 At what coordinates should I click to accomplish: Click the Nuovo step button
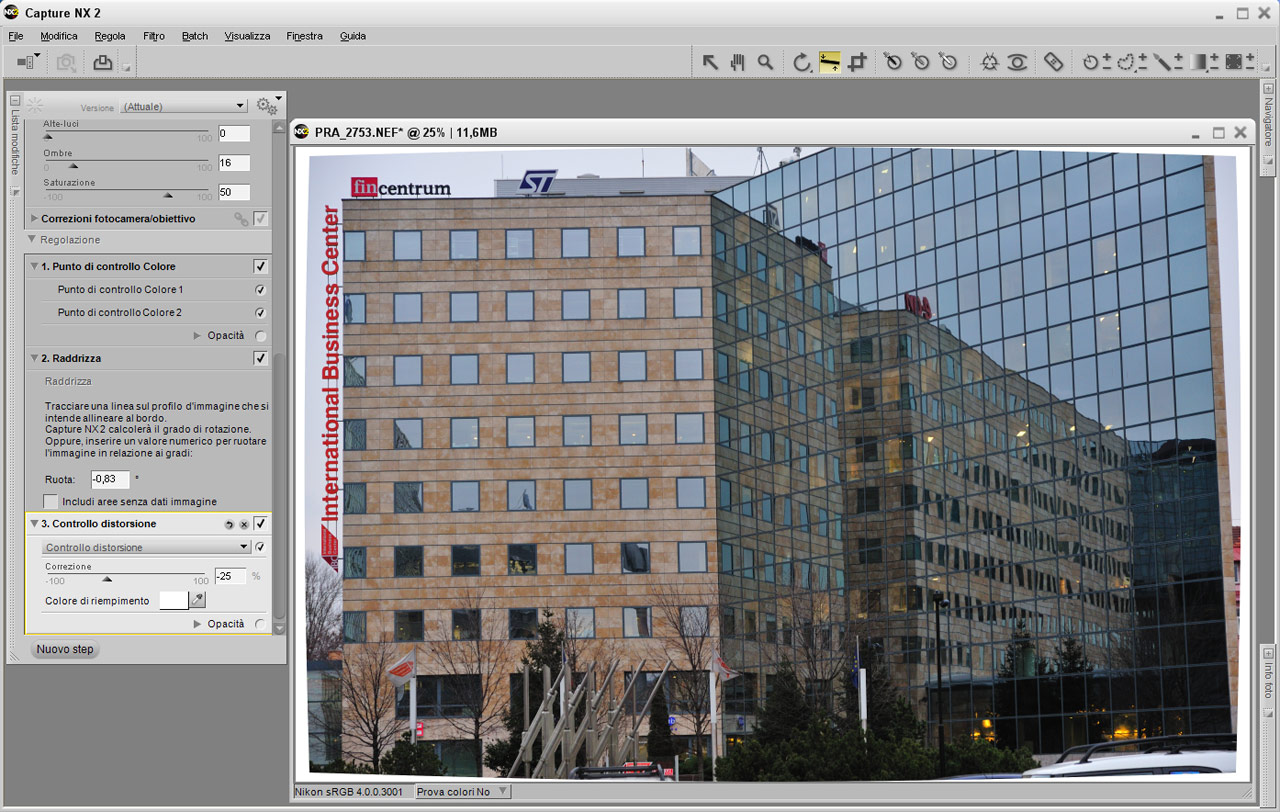point(65,649)
